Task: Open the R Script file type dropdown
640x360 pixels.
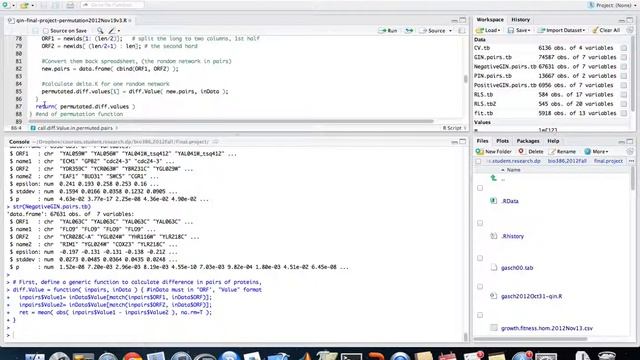Action: pyautogui.click(x=454, y=128)
